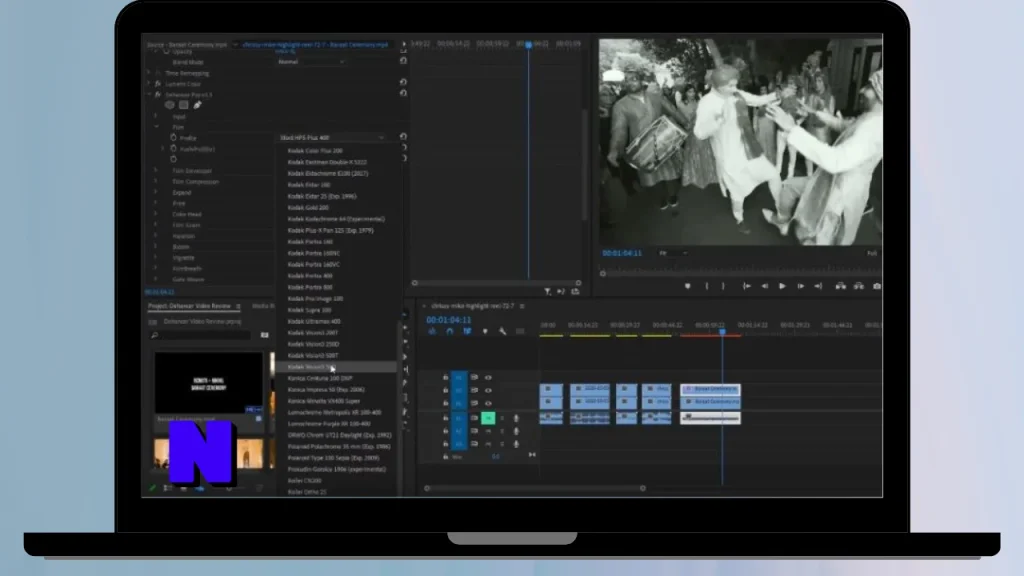The height and width of the screenshot is (576, 1024).
Task: Expand the Film Grain section
Action: tap(155, 225)
